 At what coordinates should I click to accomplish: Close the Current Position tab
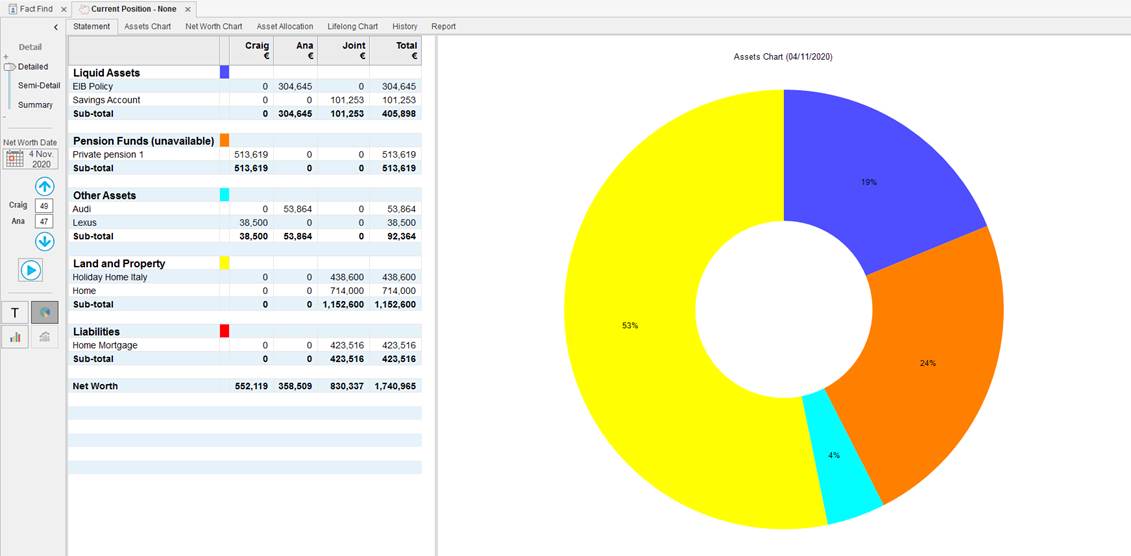(188, 9)
